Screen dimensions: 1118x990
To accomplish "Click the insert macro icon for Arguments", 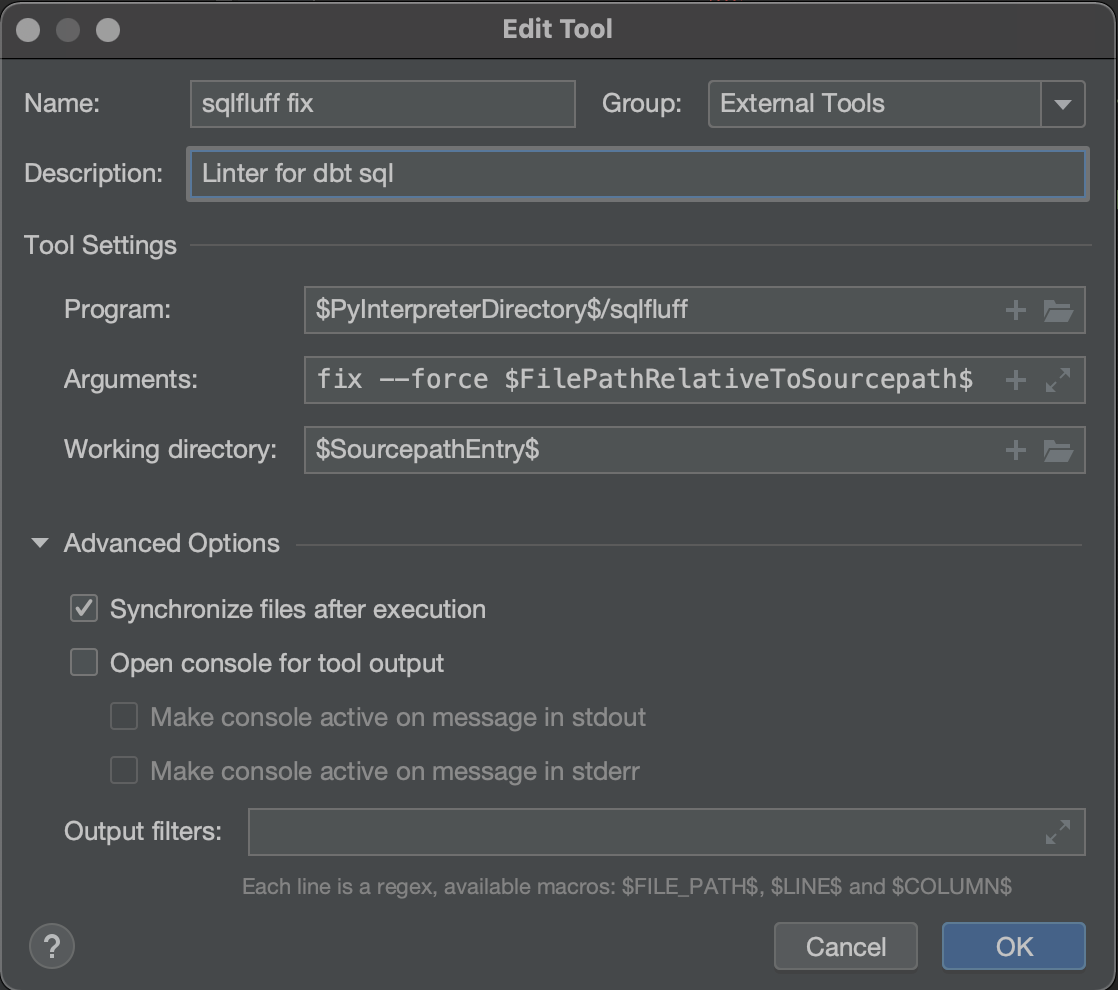I will click(x=1015, y=380).
